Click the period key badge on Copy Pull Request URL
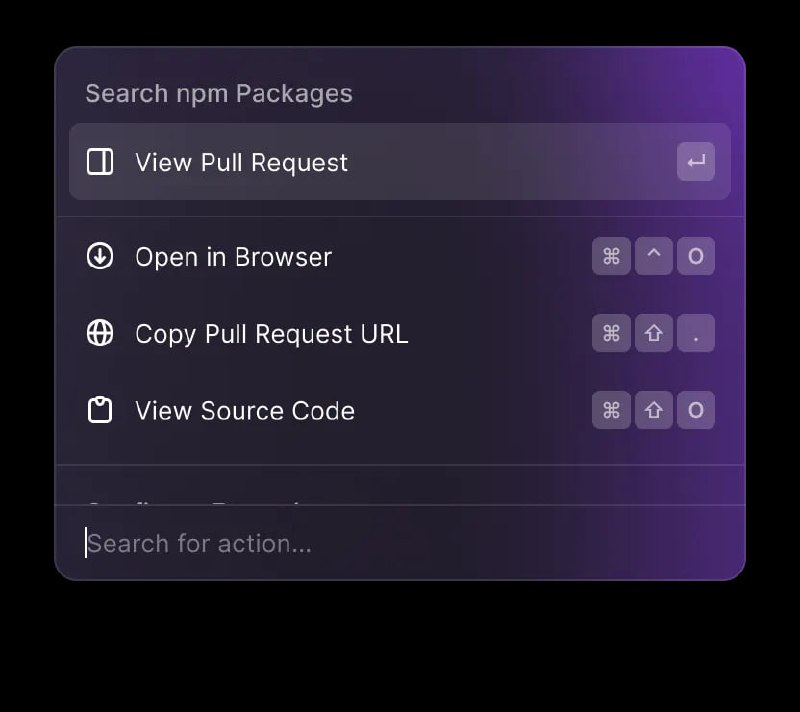800x712 pixels. coord(696,334)
